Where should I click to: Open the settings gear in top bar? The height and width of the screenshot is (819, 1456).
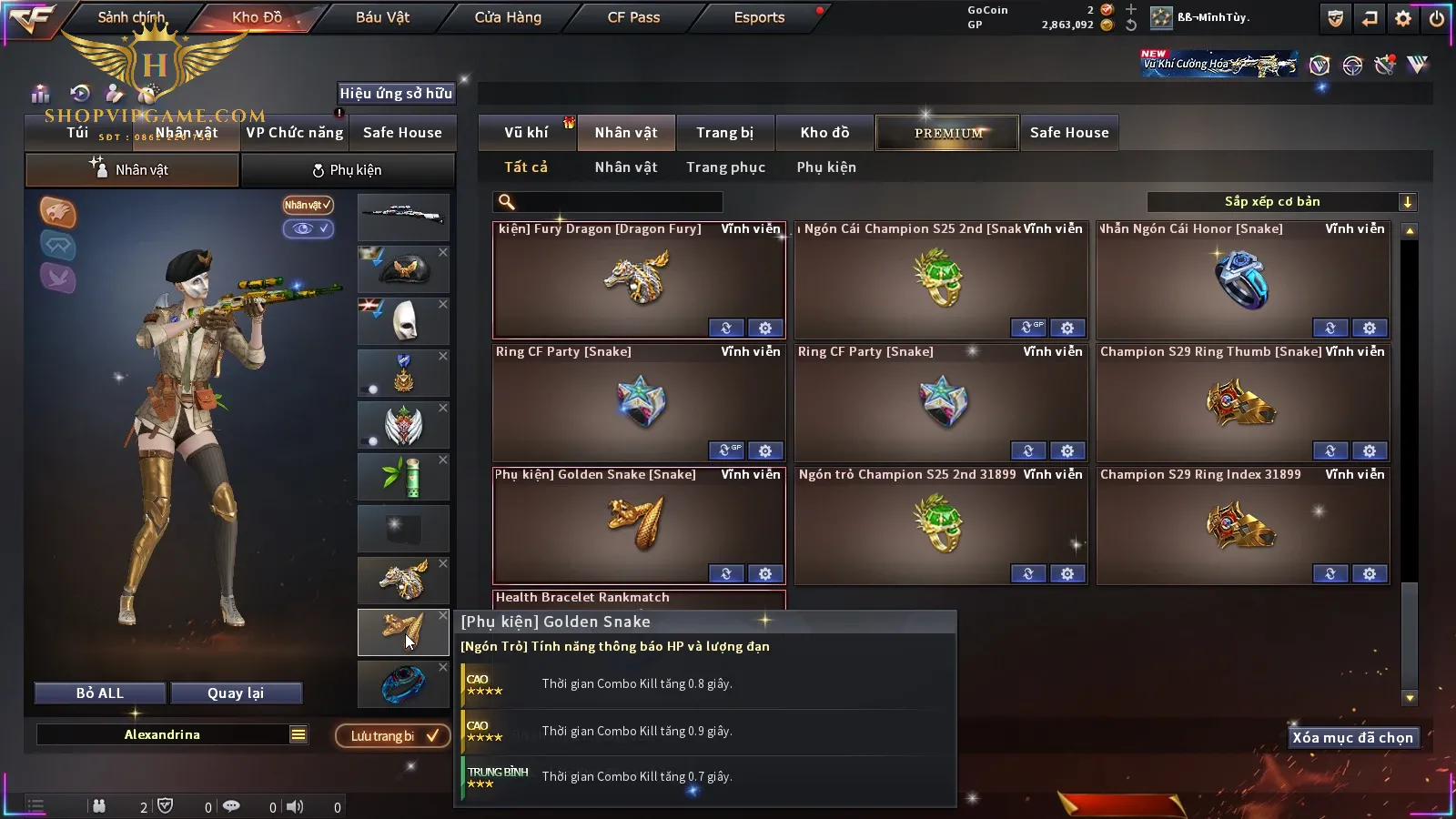(x=1403, y=18)
